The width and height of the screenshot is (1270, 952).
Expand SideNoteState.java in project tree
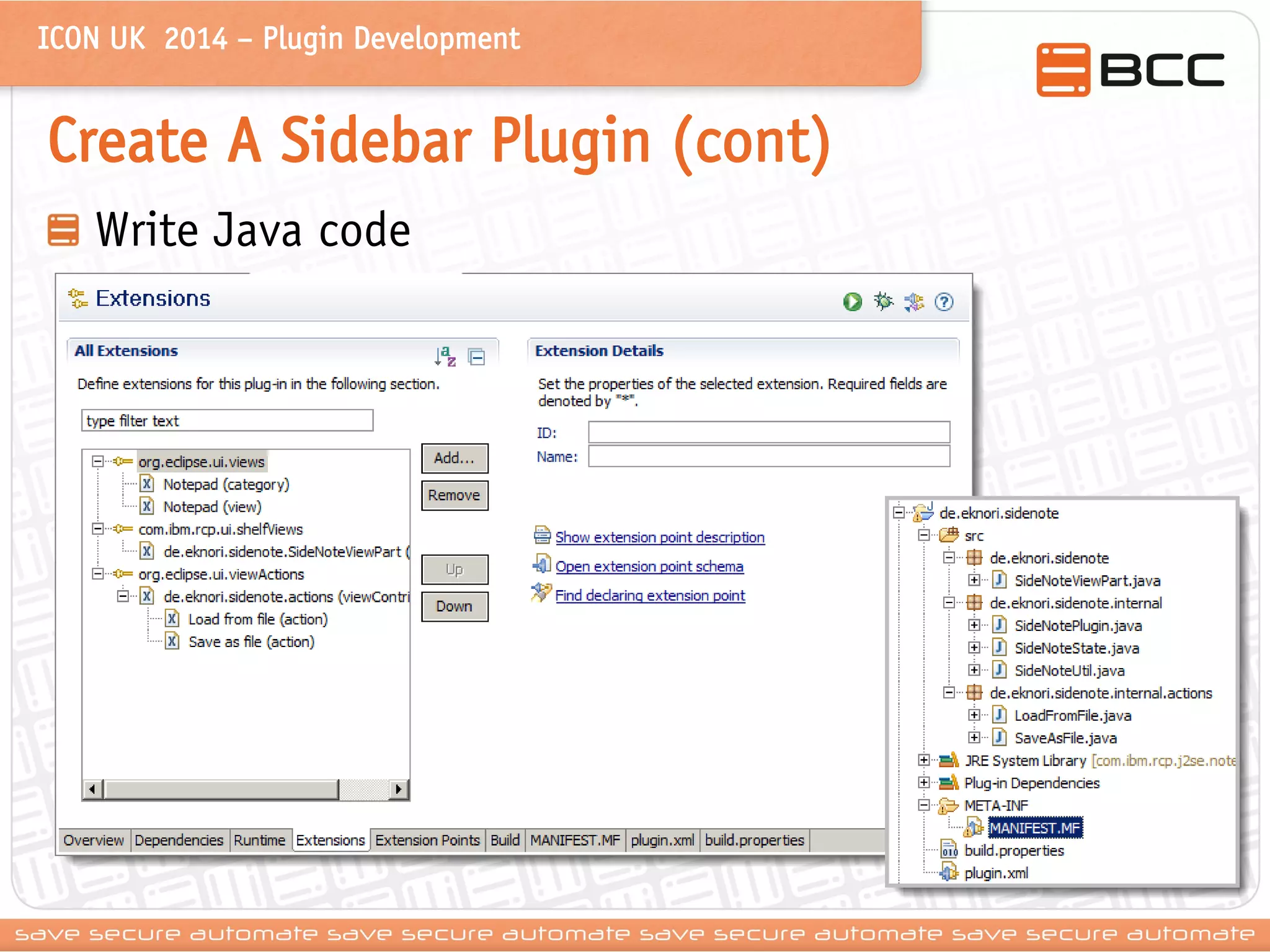(974, 648)
